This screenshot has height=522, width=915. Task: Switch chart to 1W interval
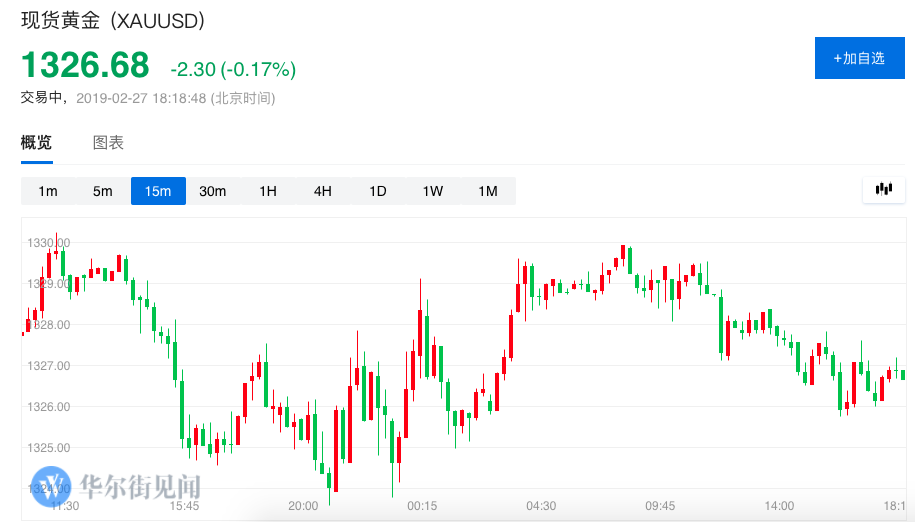tap(433, 191)
